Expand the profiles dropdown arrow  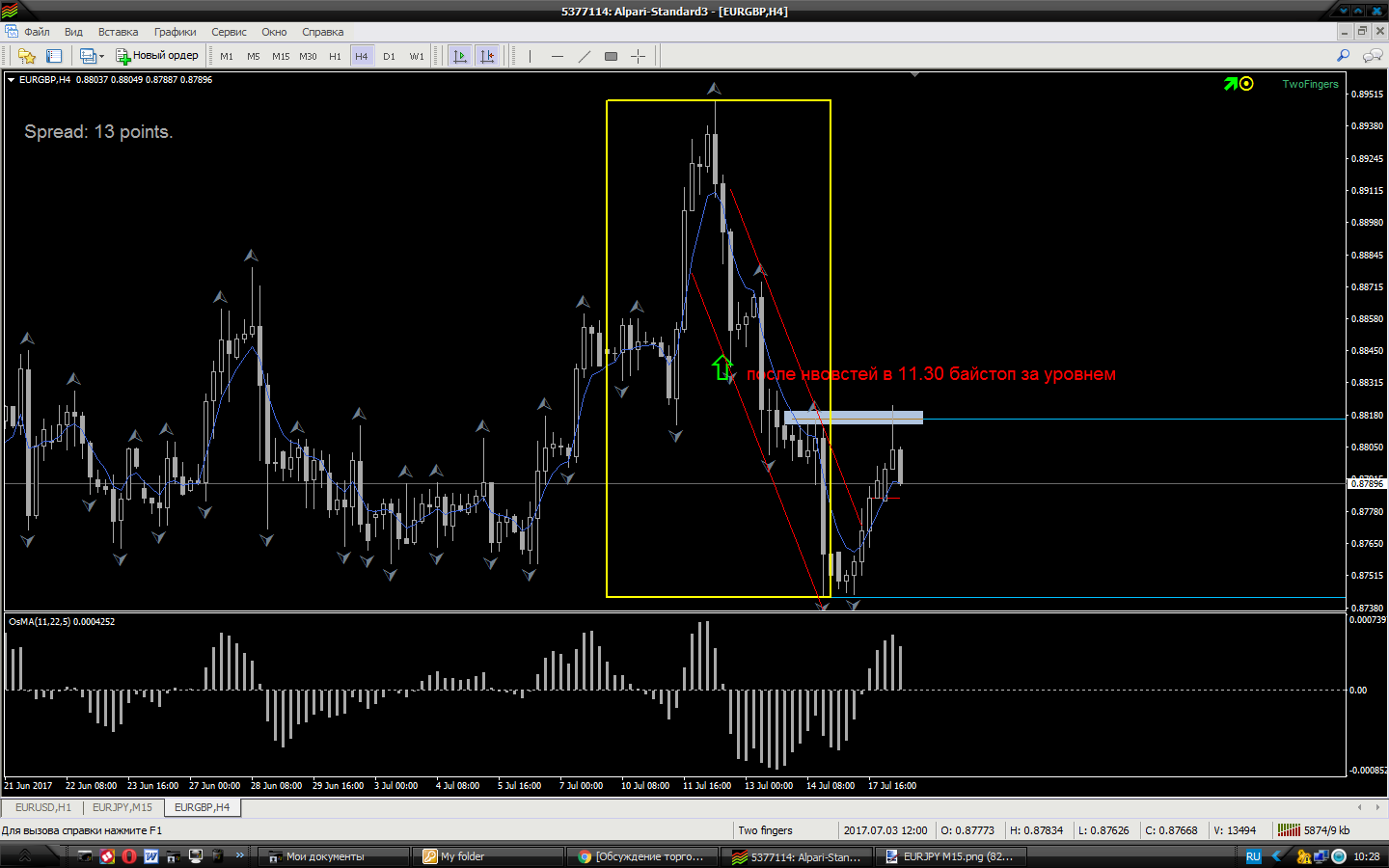click(x=101, y=56)
